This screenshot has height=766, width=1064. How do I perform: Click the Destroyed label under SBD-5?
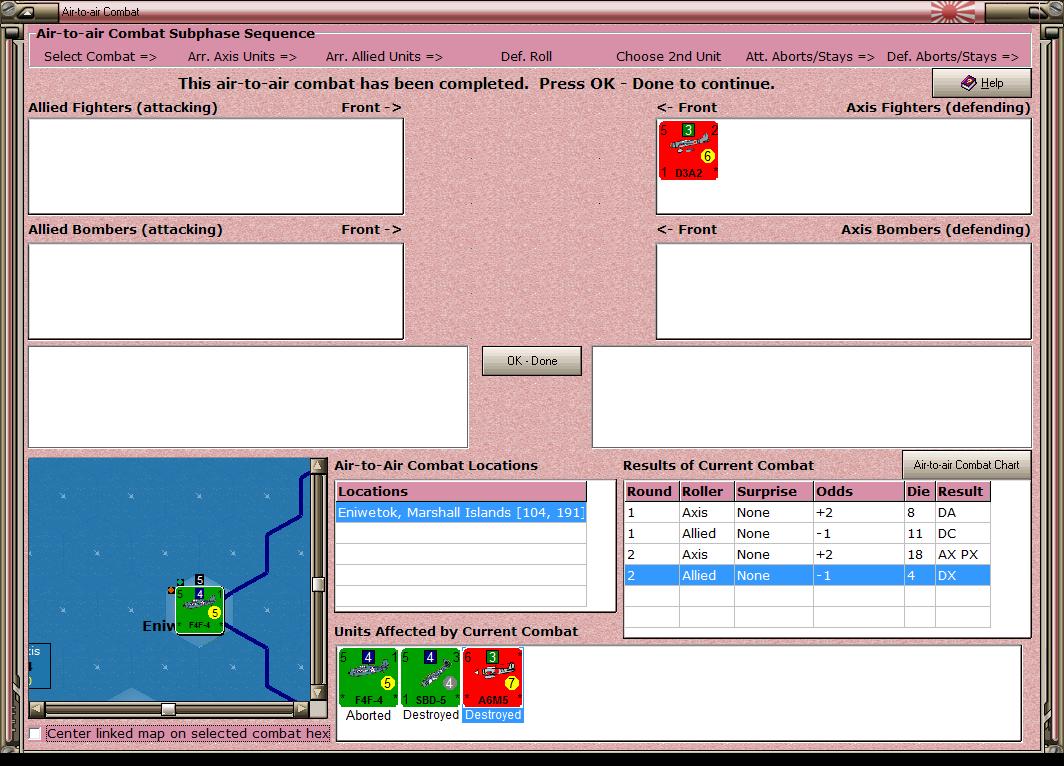pyautogui.click(x=431, y=715)
